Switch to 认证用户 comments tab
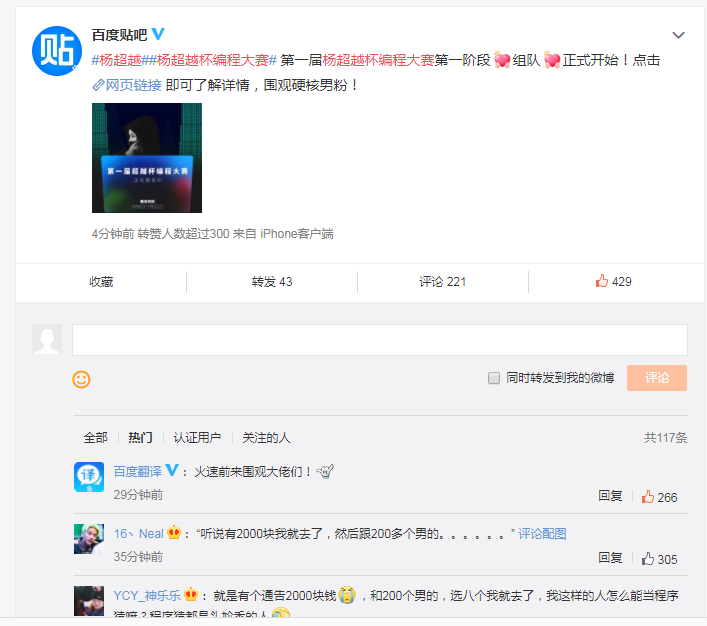This screenshot has height=626, width=707. [x=197, y=437]
